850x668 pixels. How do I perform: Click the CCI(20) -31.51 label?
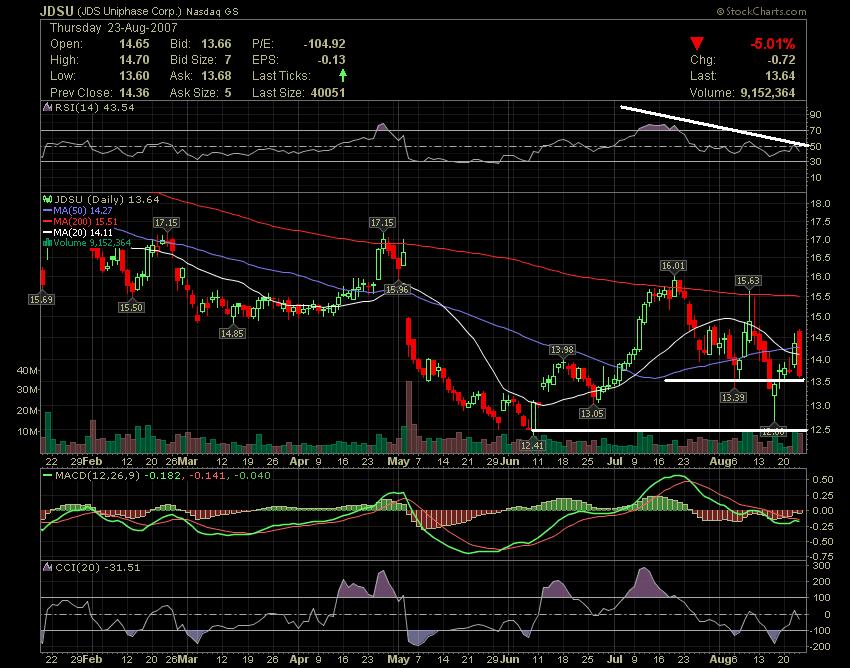tap(98, 567)
